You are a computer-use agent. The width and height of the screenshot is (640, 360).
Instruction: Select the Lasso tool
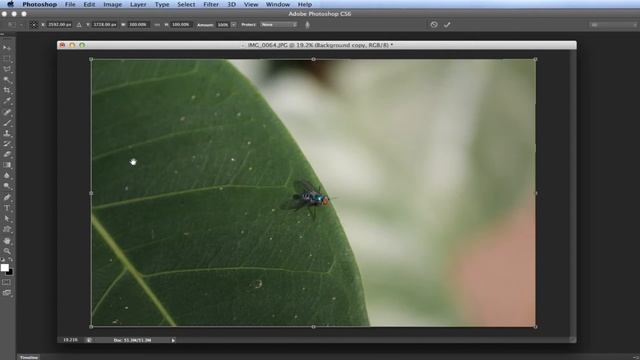(x=7, y=69)
